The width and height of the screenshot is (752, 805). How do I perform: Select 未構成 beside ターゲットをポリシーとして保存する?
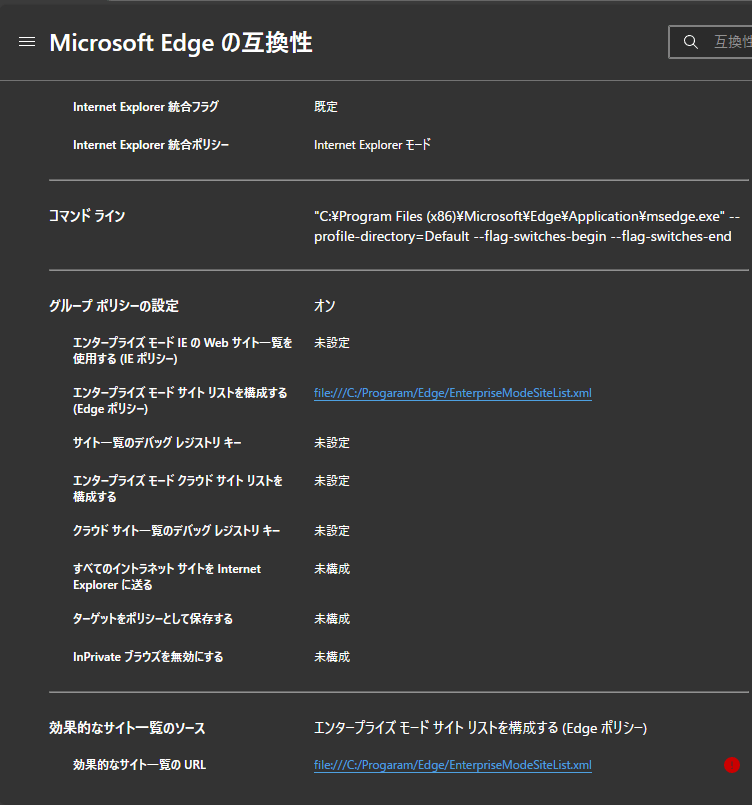pyautogui.click(x=332, y=619)
